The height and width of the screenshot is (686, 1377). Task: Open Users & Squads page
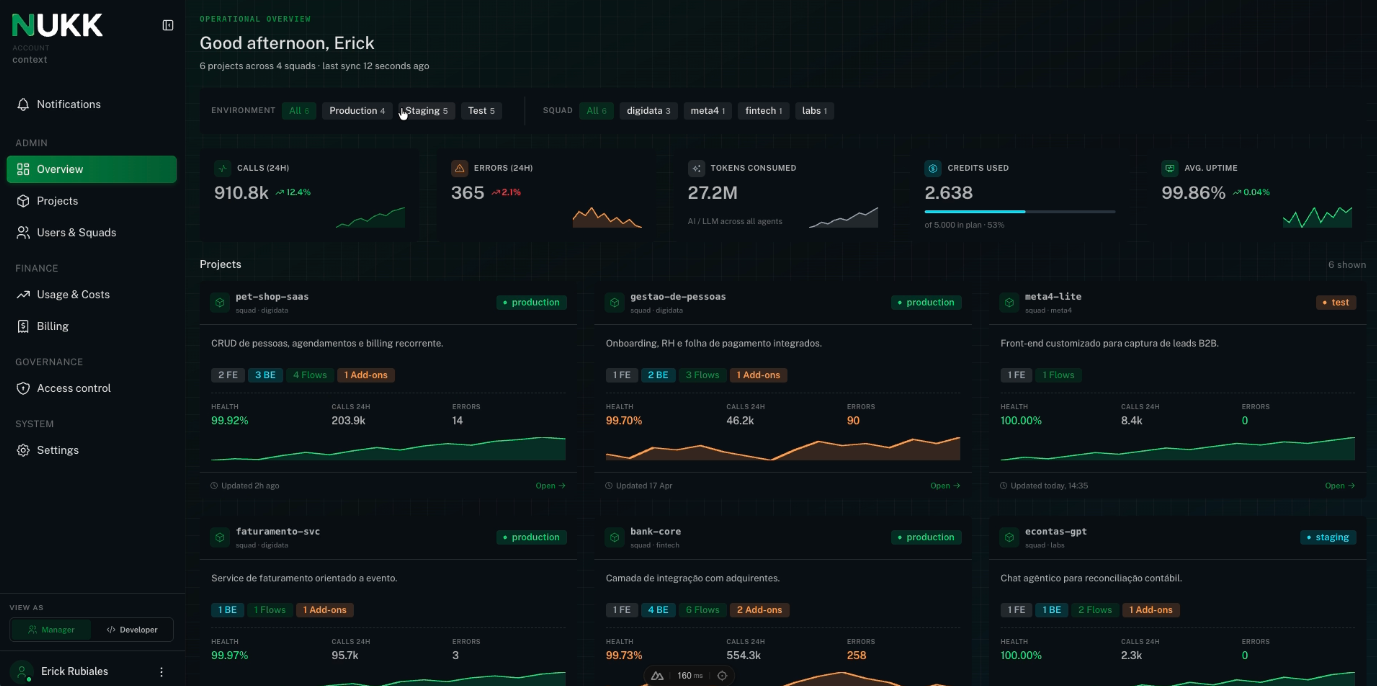point(92,232)
